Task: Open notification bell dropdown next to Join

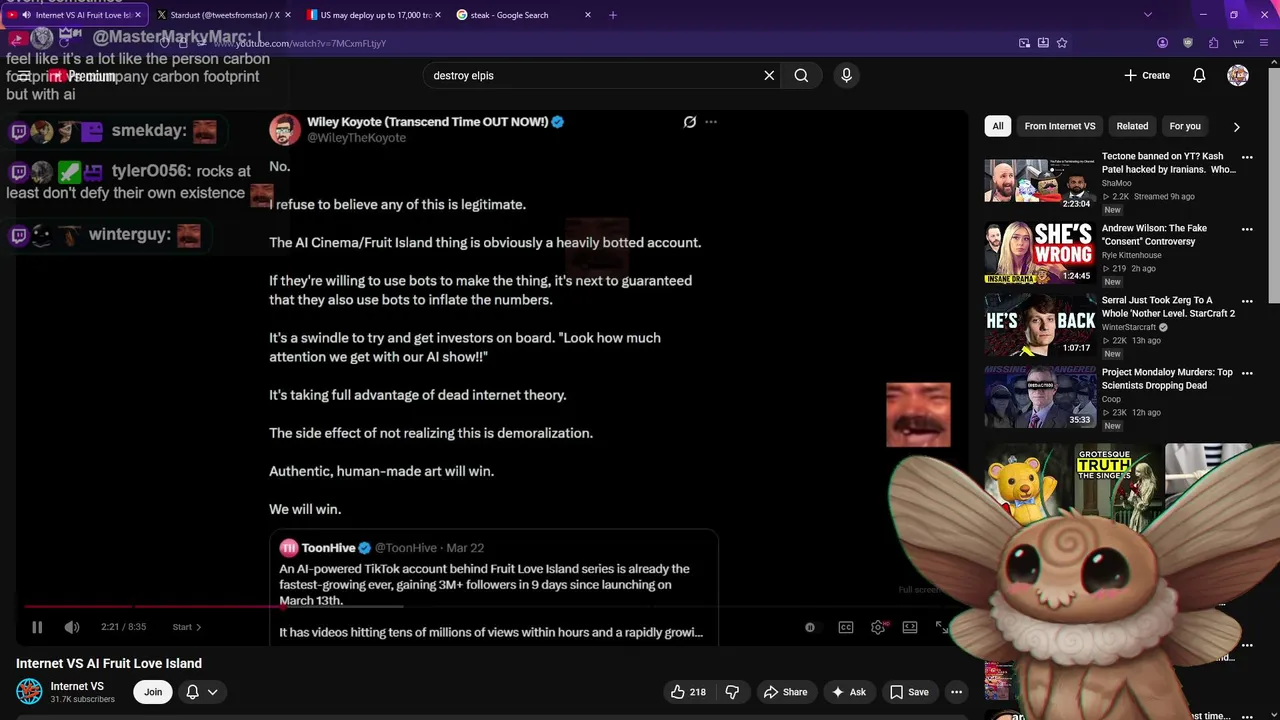Action: point(201,692)
